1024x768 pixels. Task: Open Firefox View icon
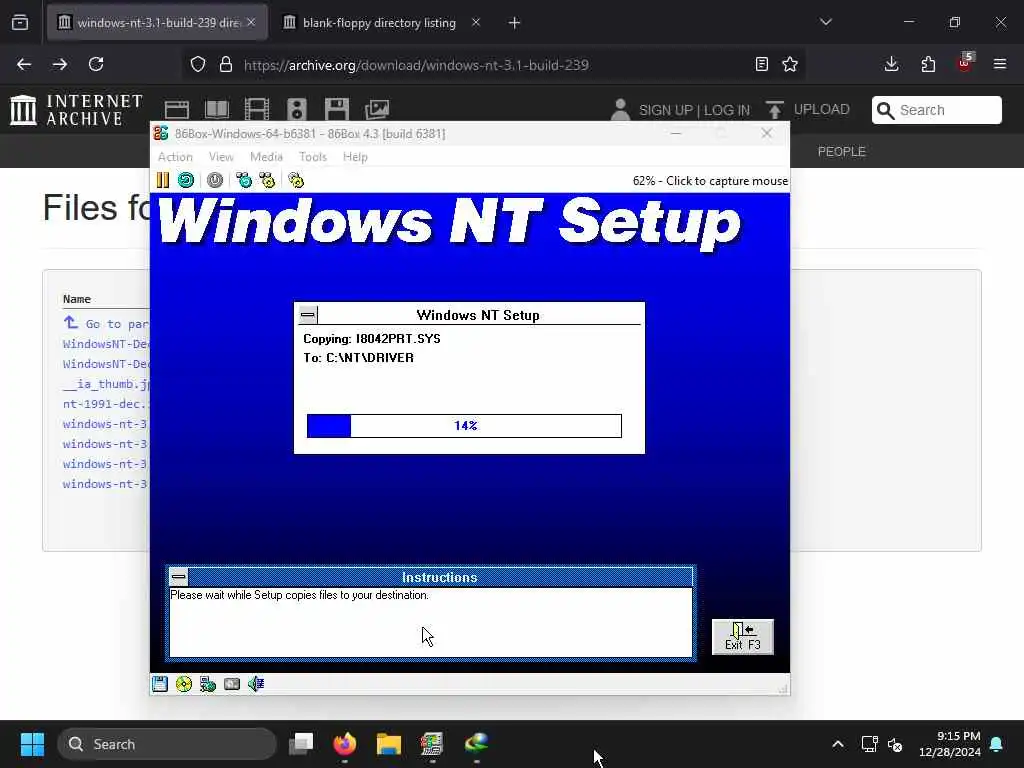20,23
